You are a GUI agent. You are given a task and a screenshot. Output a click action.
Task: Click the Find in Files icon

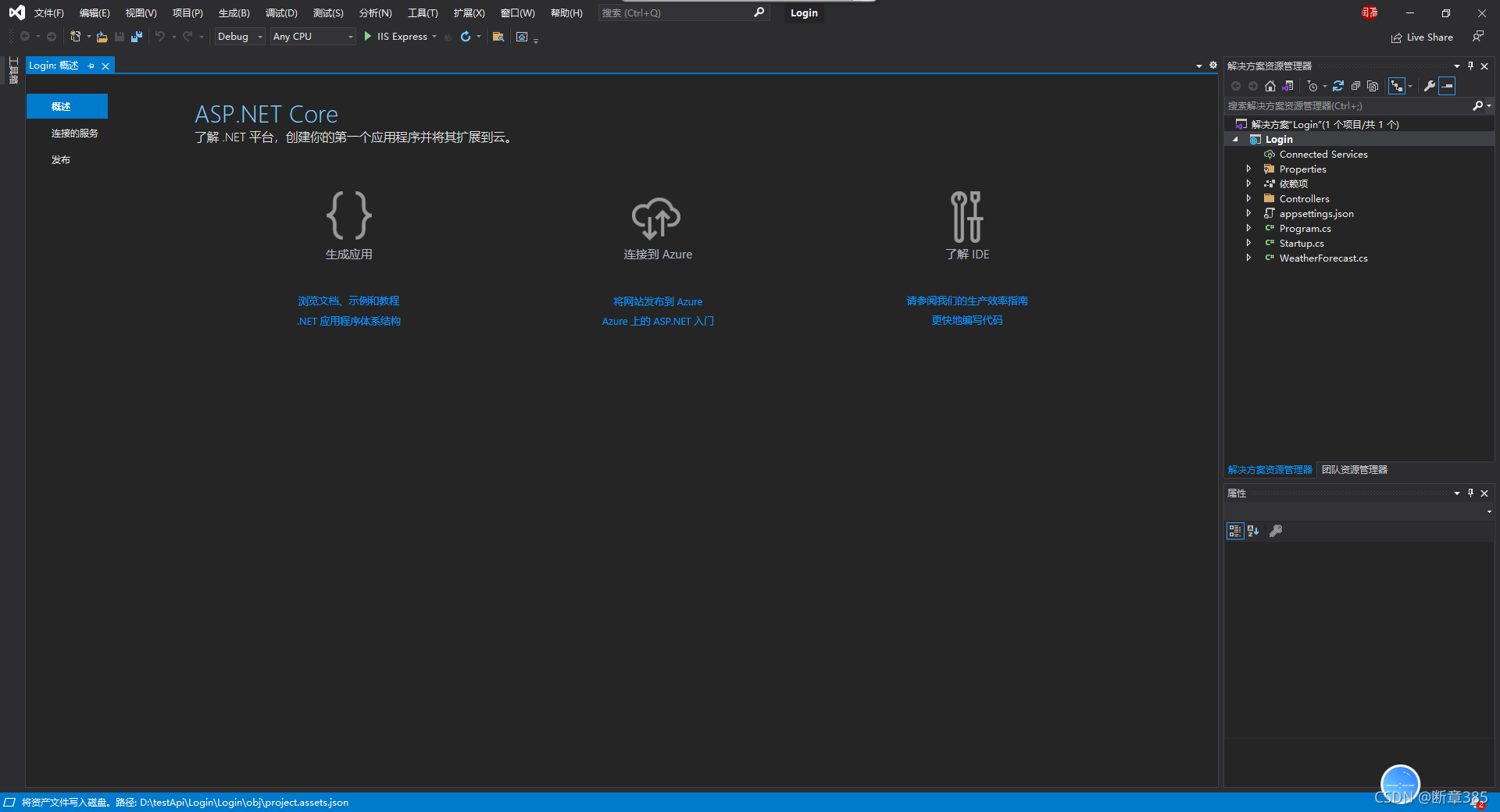coord(498,37)
